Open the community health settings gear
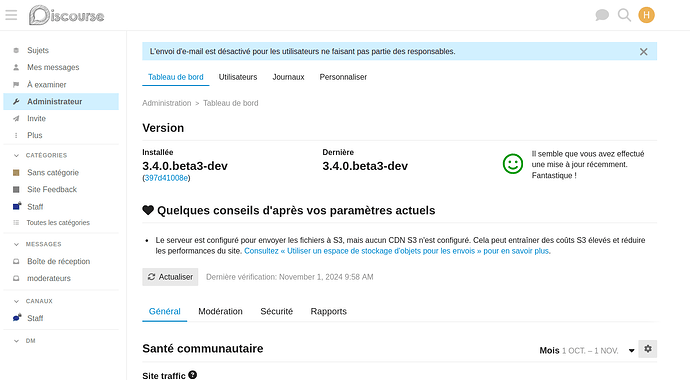The width and height of the screenshot is (690, 380). 648,349
